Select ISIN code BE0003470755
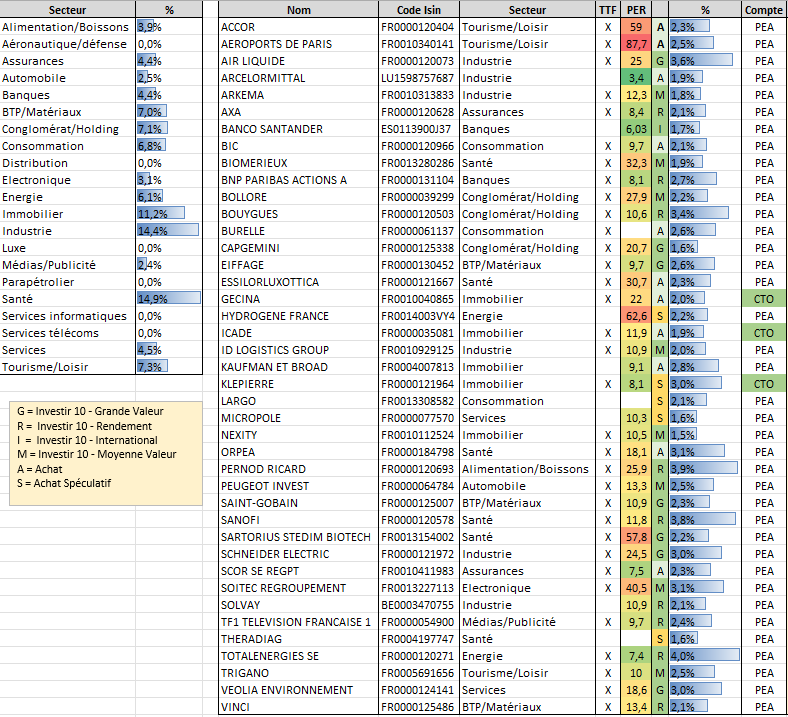This screenshot has width=788, height=717. (x=419, y=605)
